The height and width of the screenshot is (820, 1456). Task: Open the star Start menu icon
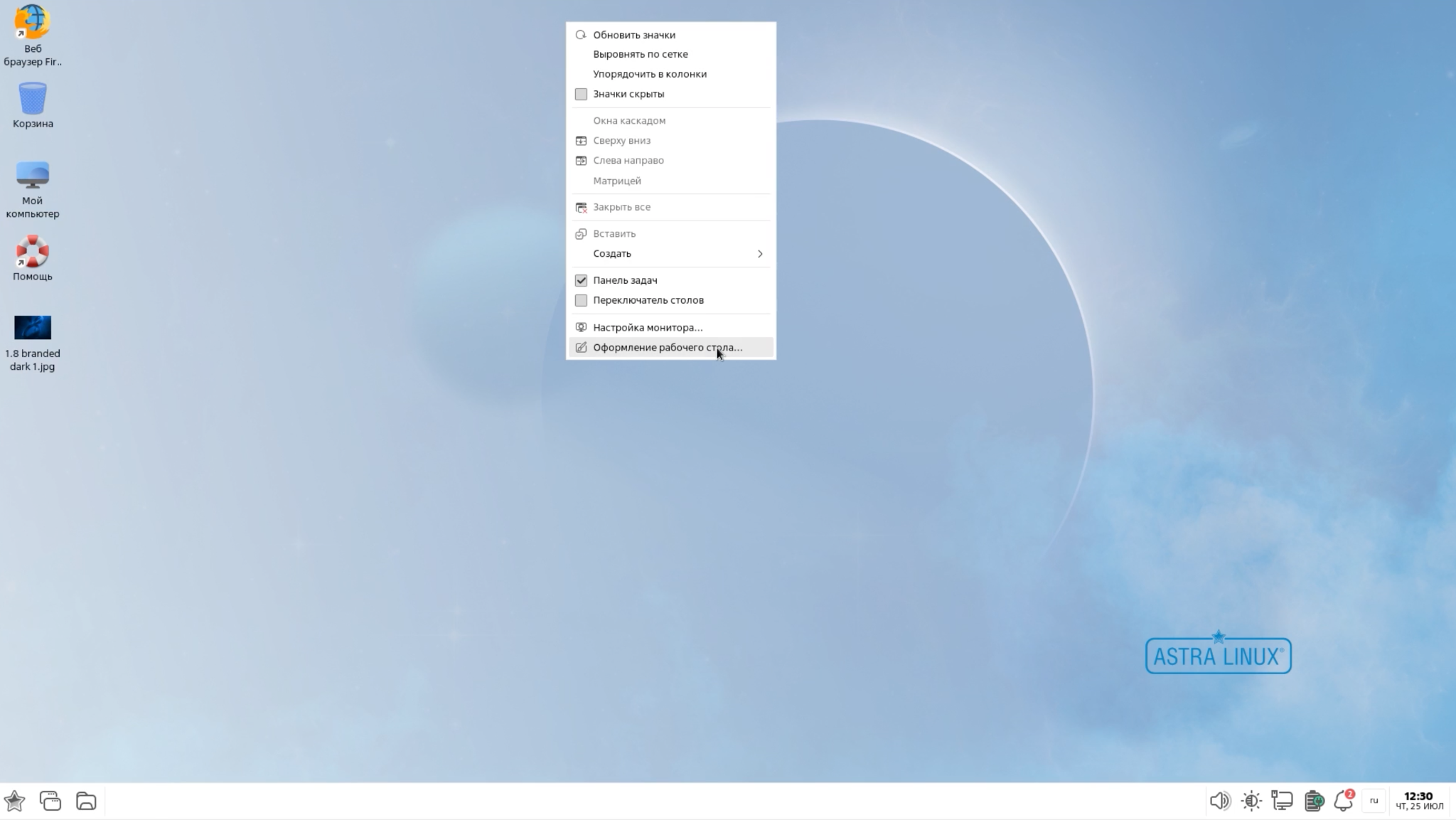pyautogui.click(x=14, y=801)
